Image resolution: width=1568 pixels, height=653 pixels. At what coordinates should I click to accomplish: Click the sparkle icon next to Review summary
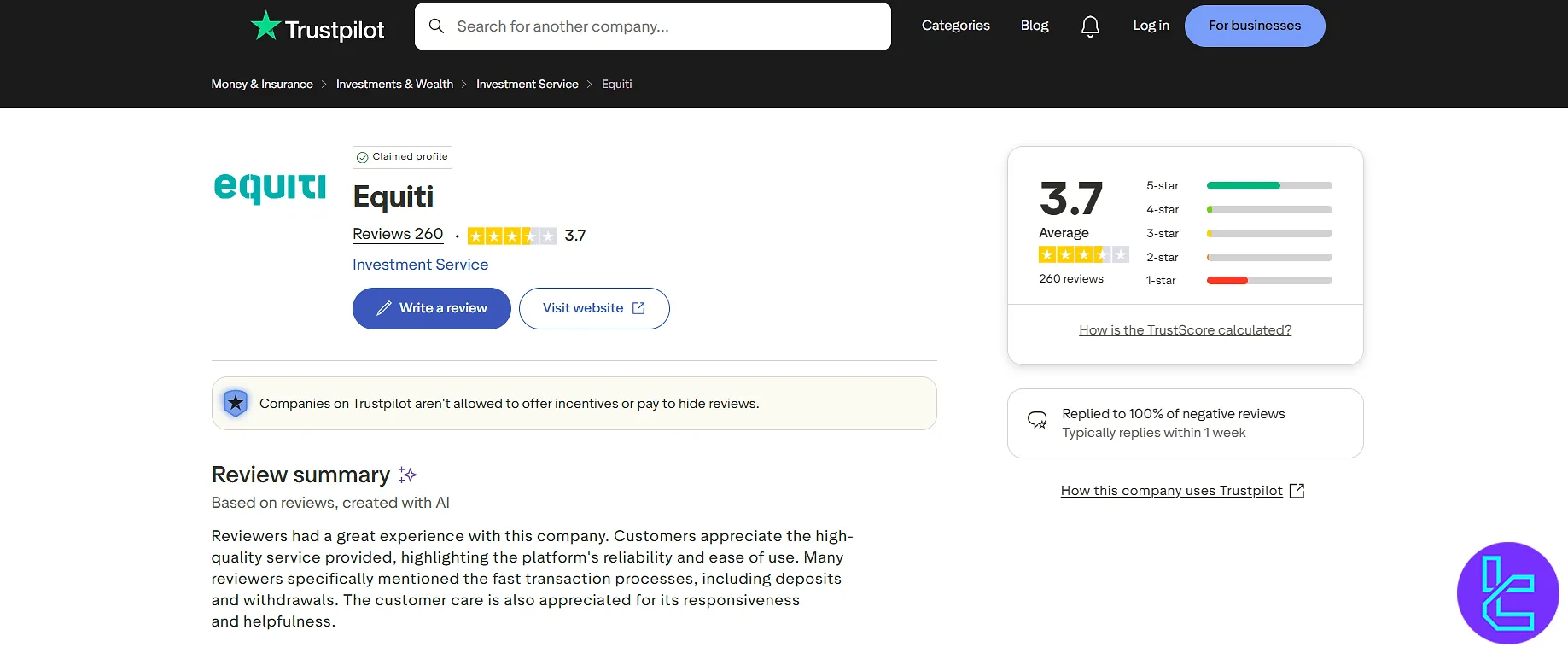coord(408,475)
